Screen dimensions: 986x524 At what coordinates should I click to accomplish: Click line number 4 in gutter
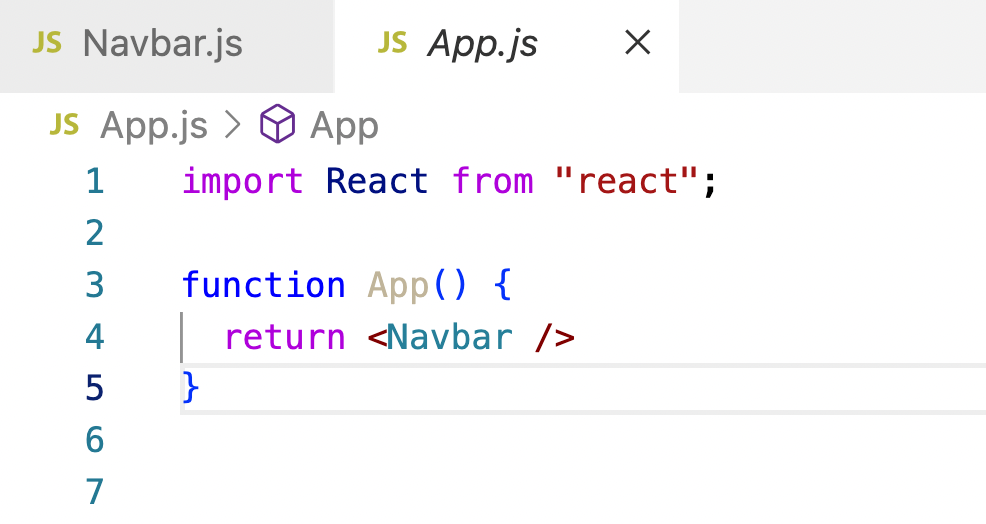click(x=94, y=337)
